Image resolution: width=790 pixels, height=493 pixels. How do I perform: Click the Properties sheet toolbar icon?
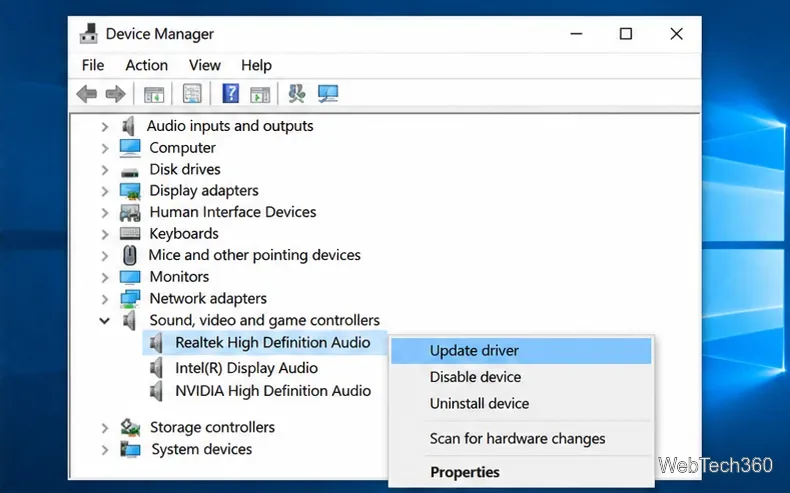192,94
